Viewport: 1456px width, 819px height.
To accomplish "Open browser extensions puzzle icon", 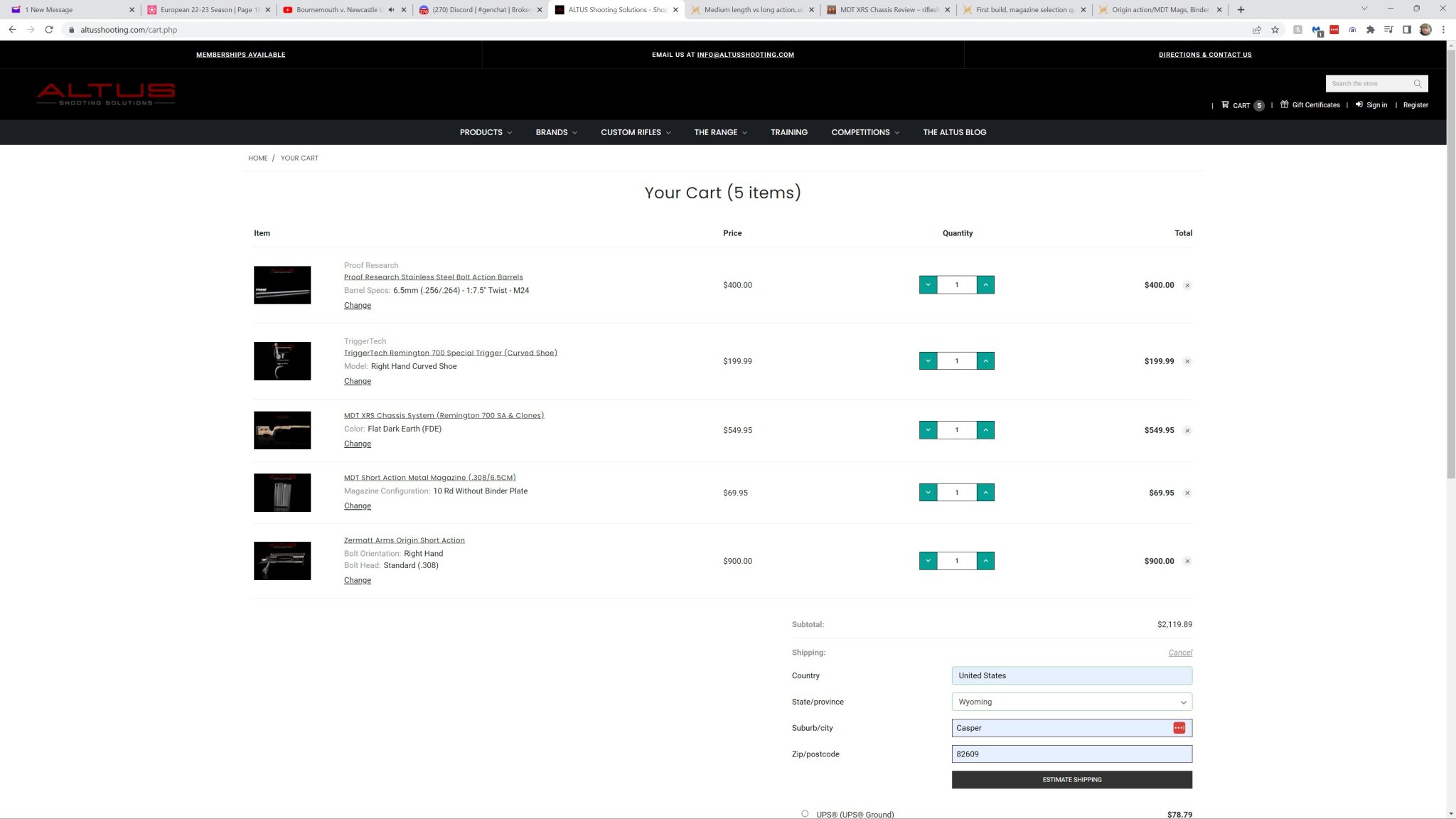I will (x=1370, y=30).
